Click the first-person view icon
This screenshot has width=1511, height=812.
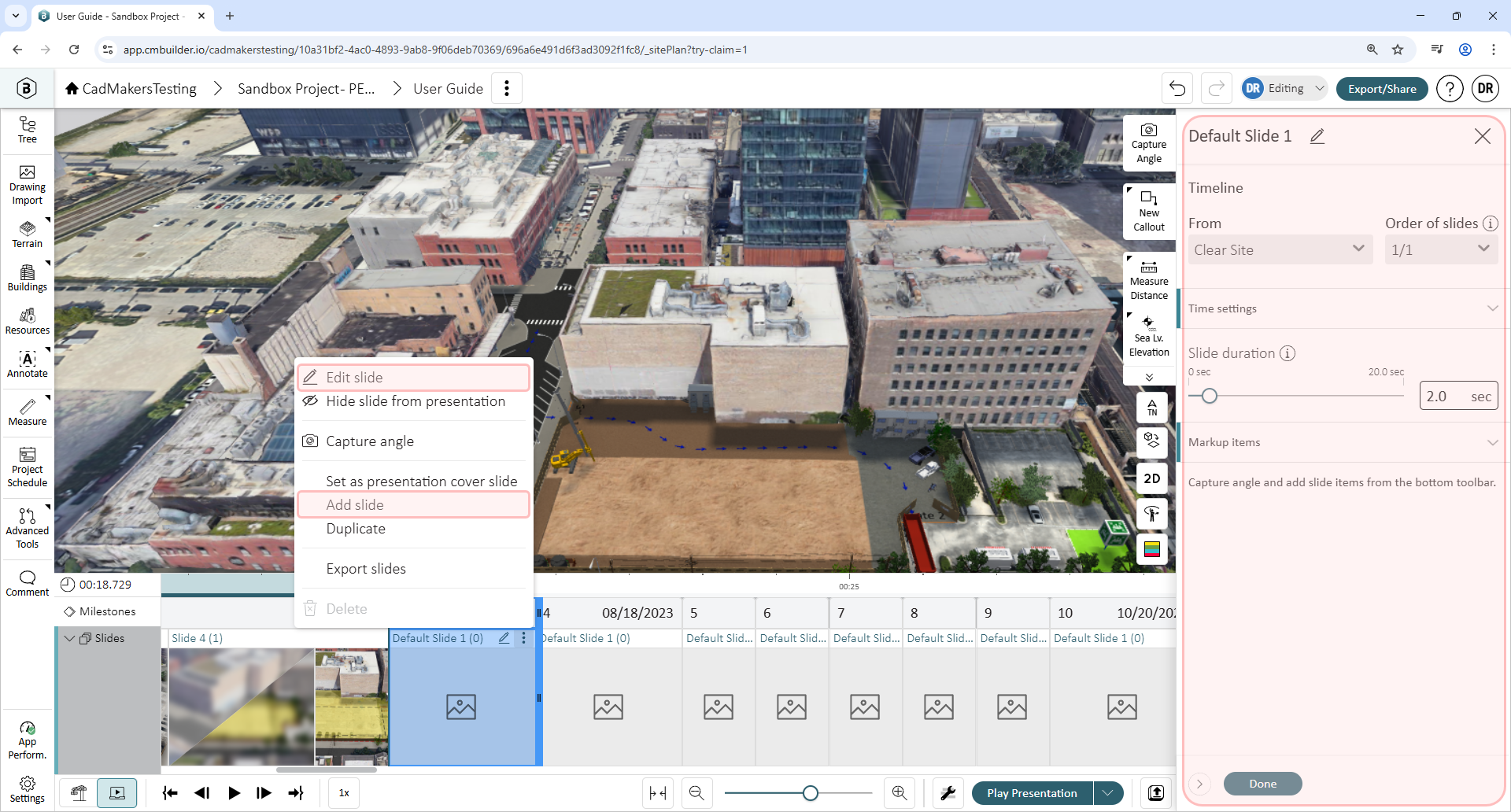coord(1152,515)
